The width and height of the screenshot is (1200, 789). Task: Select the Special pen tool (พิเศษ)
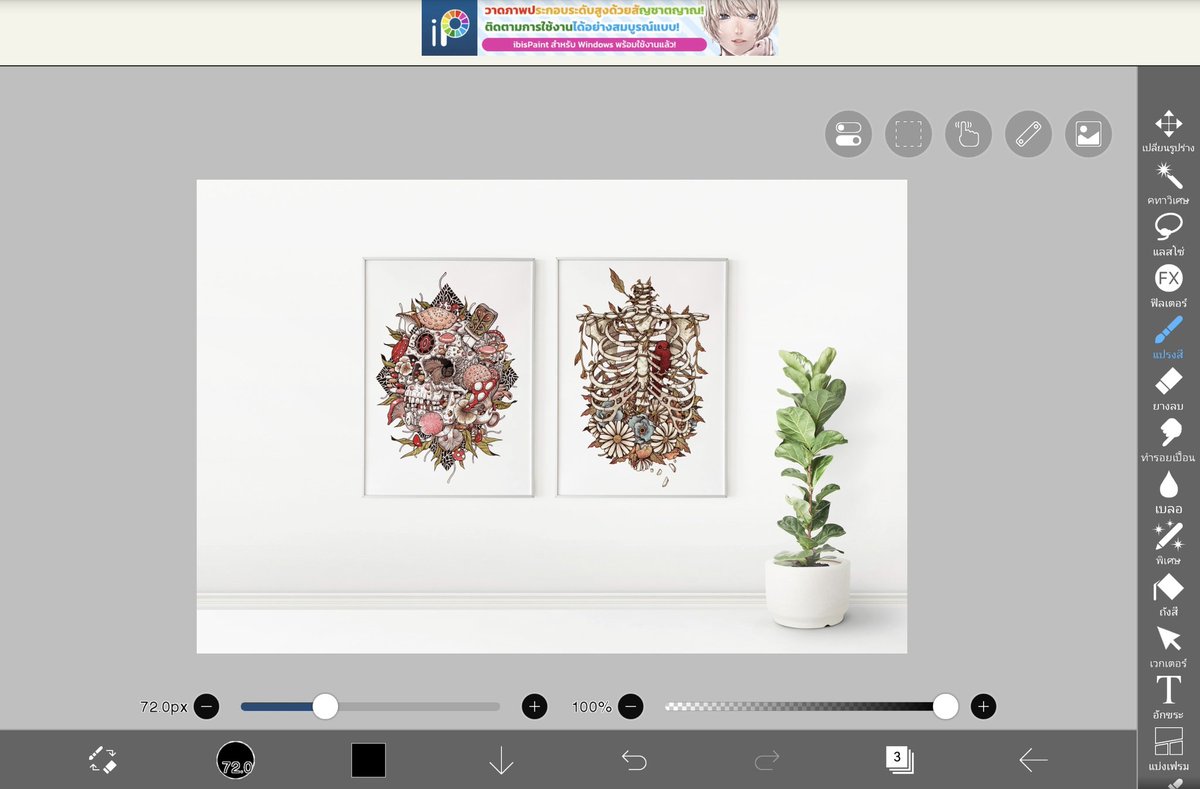(1168, 544)
